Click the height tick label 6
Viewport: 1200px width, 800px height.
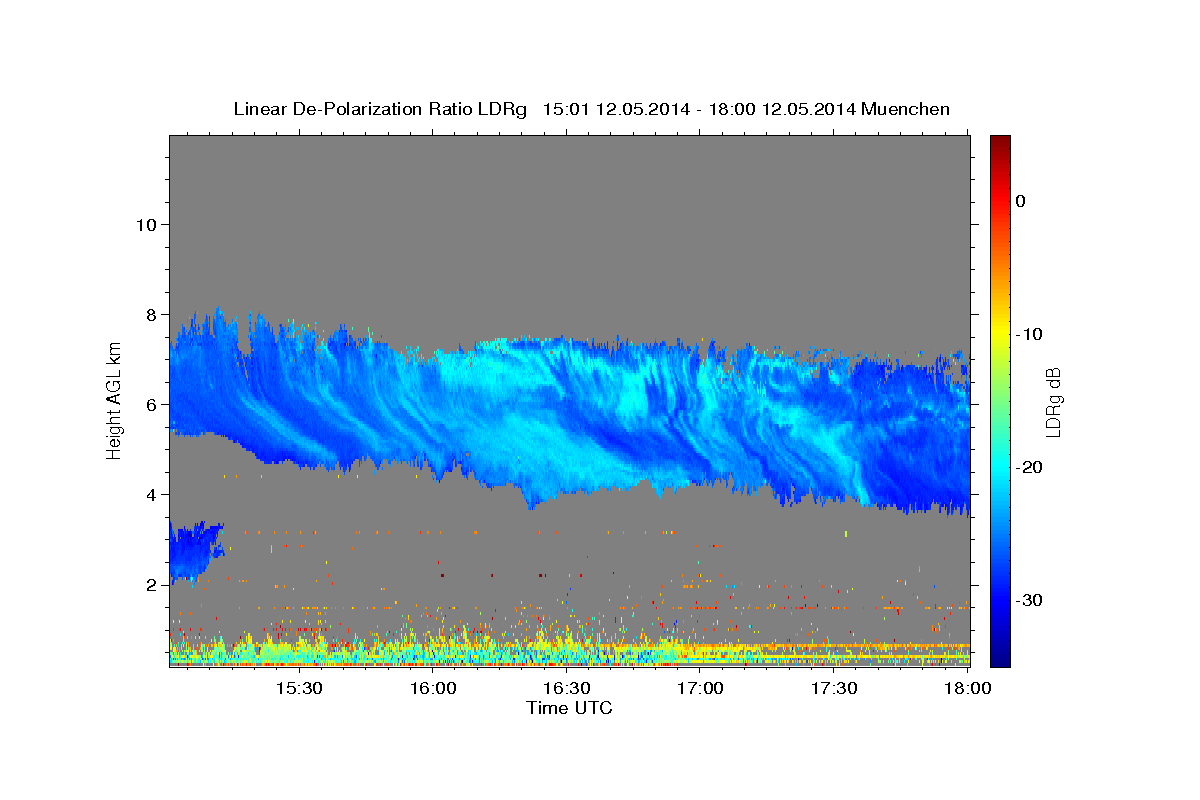pos(152,404)
